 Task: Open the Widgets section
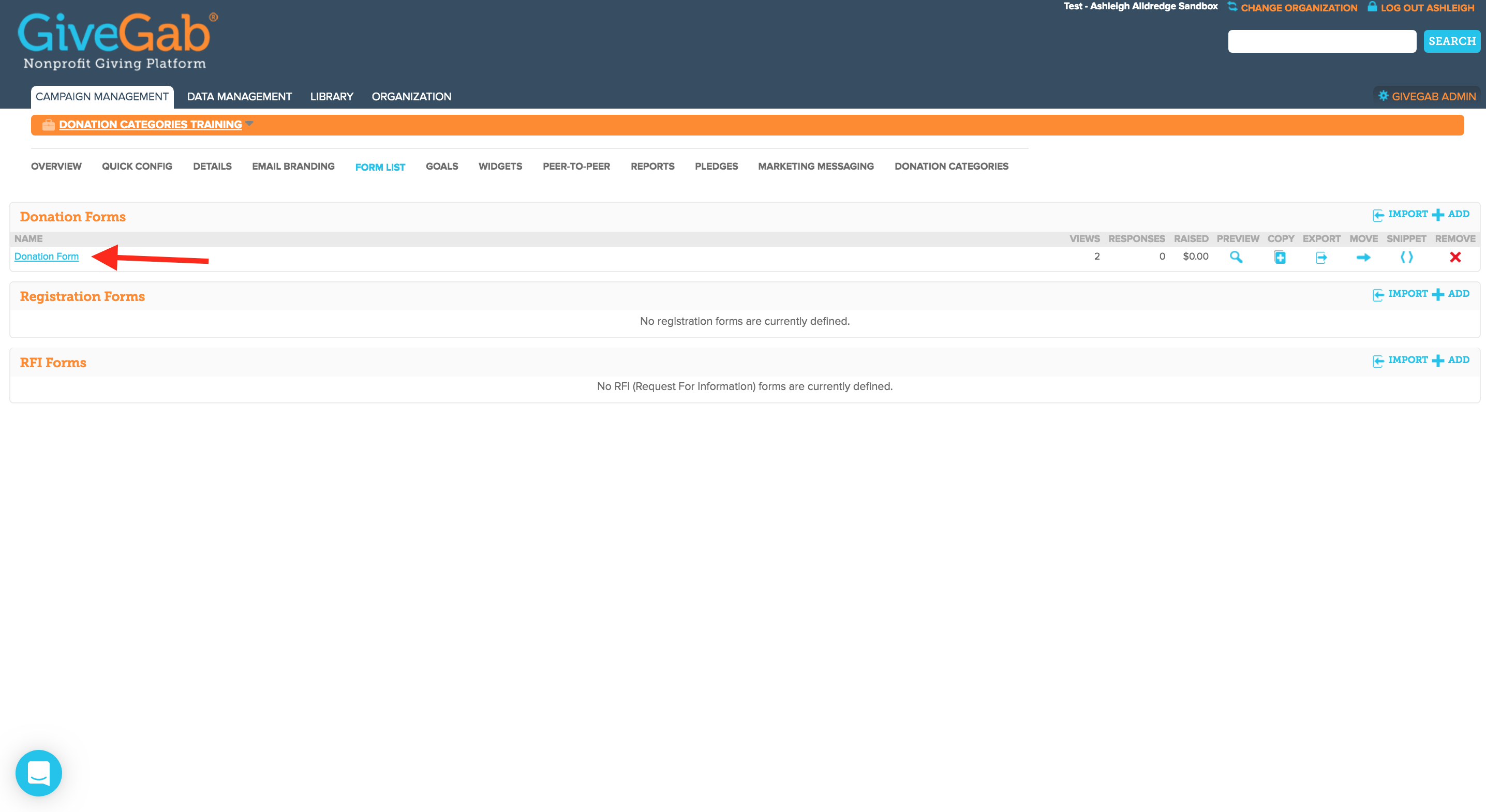[x=500, y=166]
